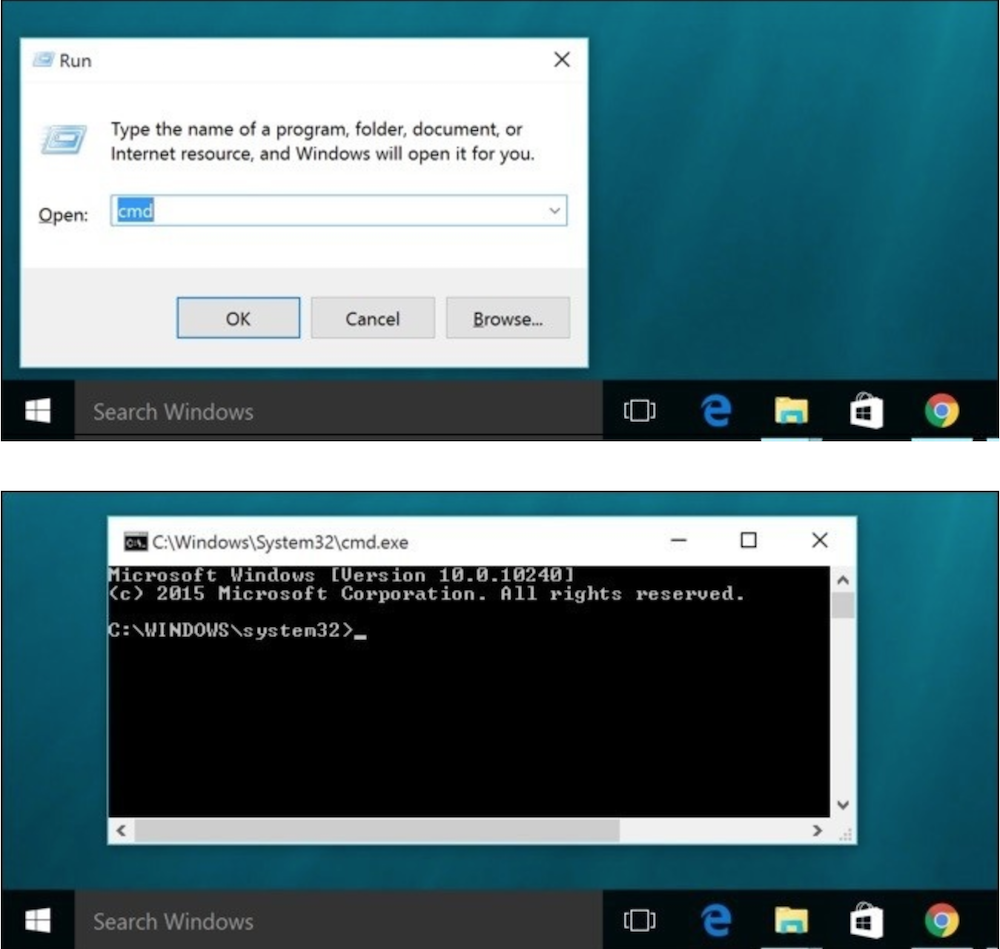Open Task View in lower taskbar

pyautogui.click(x=639, y=920)
